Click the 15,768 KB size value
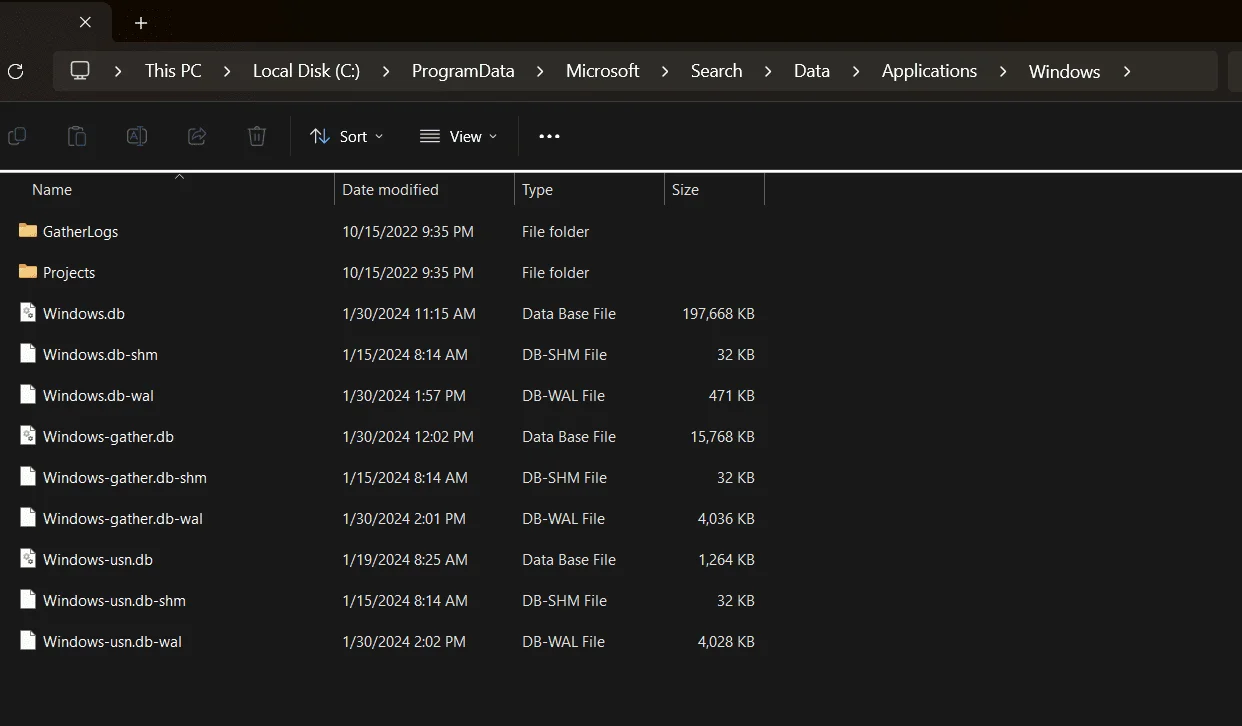The image size is (1242, 726). [x=723, y=436]
